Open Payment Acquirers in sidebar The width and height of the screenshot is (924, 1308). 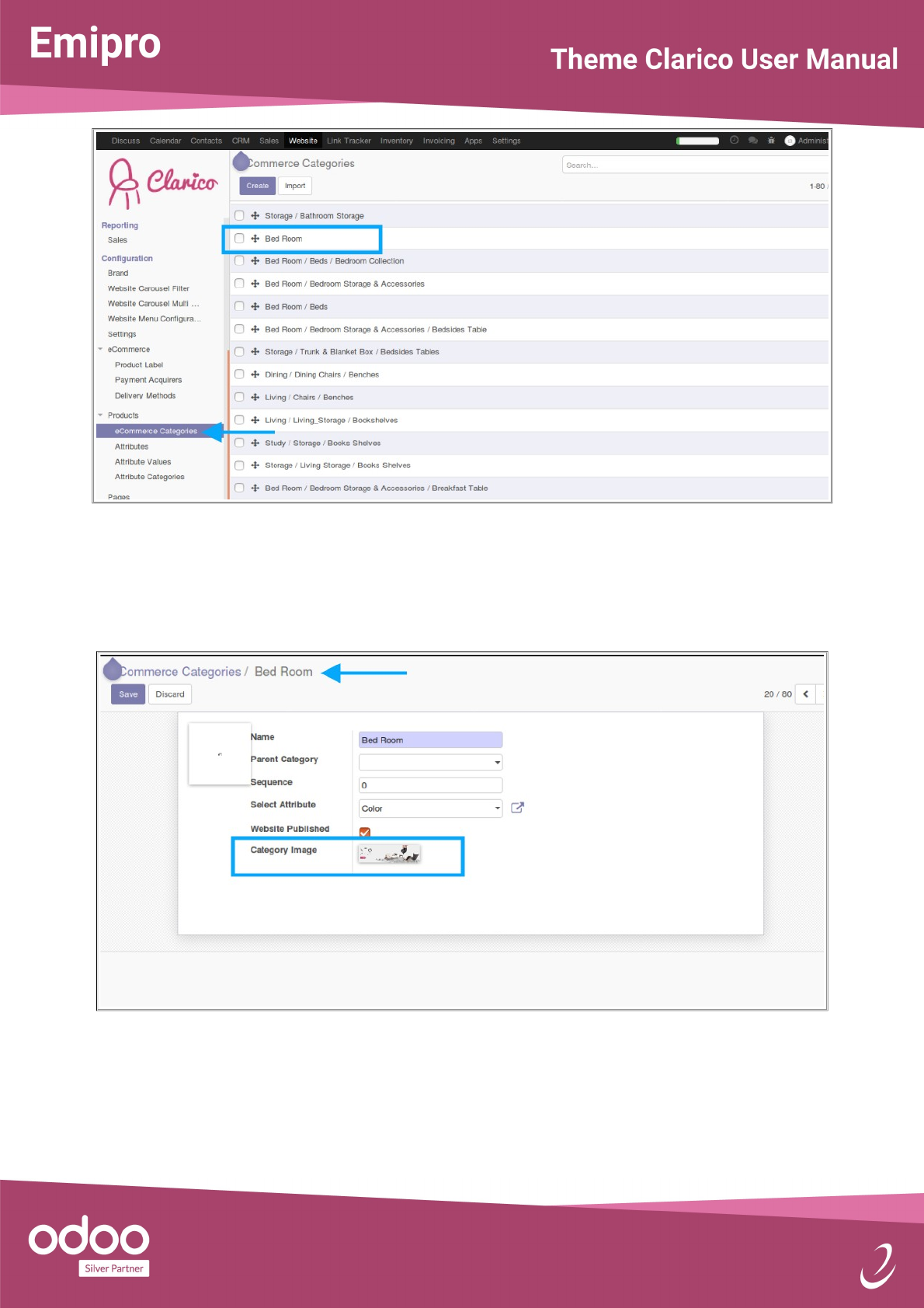coord(148,380)
